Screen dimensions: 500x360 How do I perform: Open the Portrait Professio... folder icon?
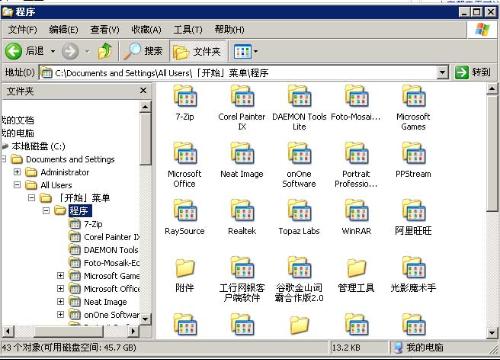click(x=357, y=153)
